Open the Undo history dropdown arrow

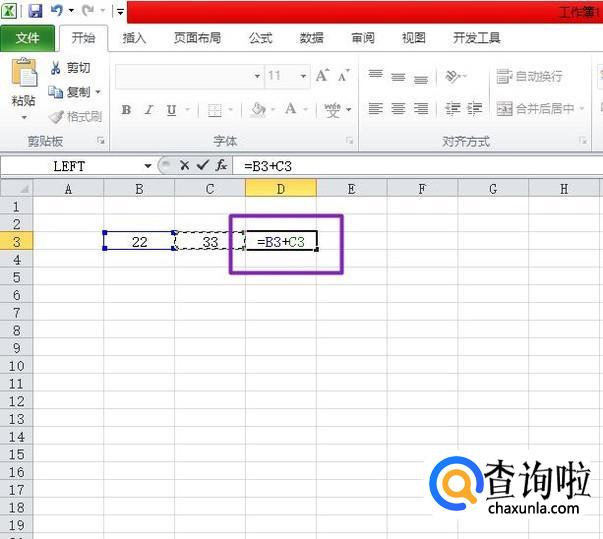71,11
